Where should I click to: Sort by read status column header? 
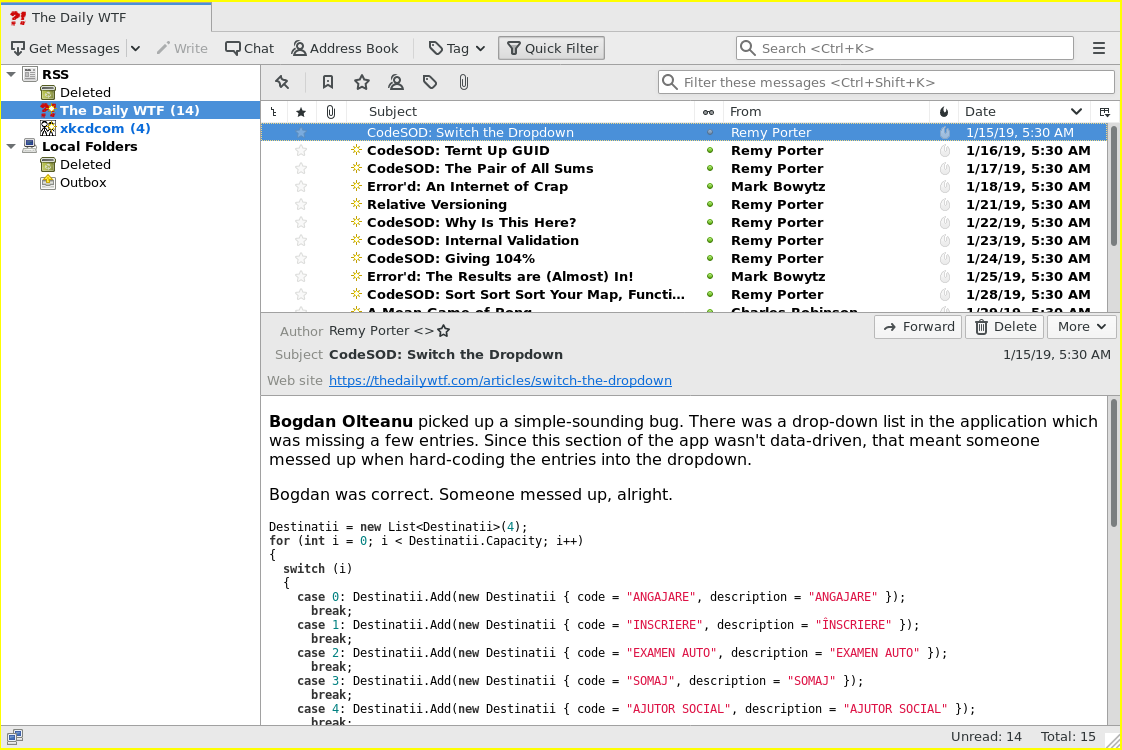point(708,112)
